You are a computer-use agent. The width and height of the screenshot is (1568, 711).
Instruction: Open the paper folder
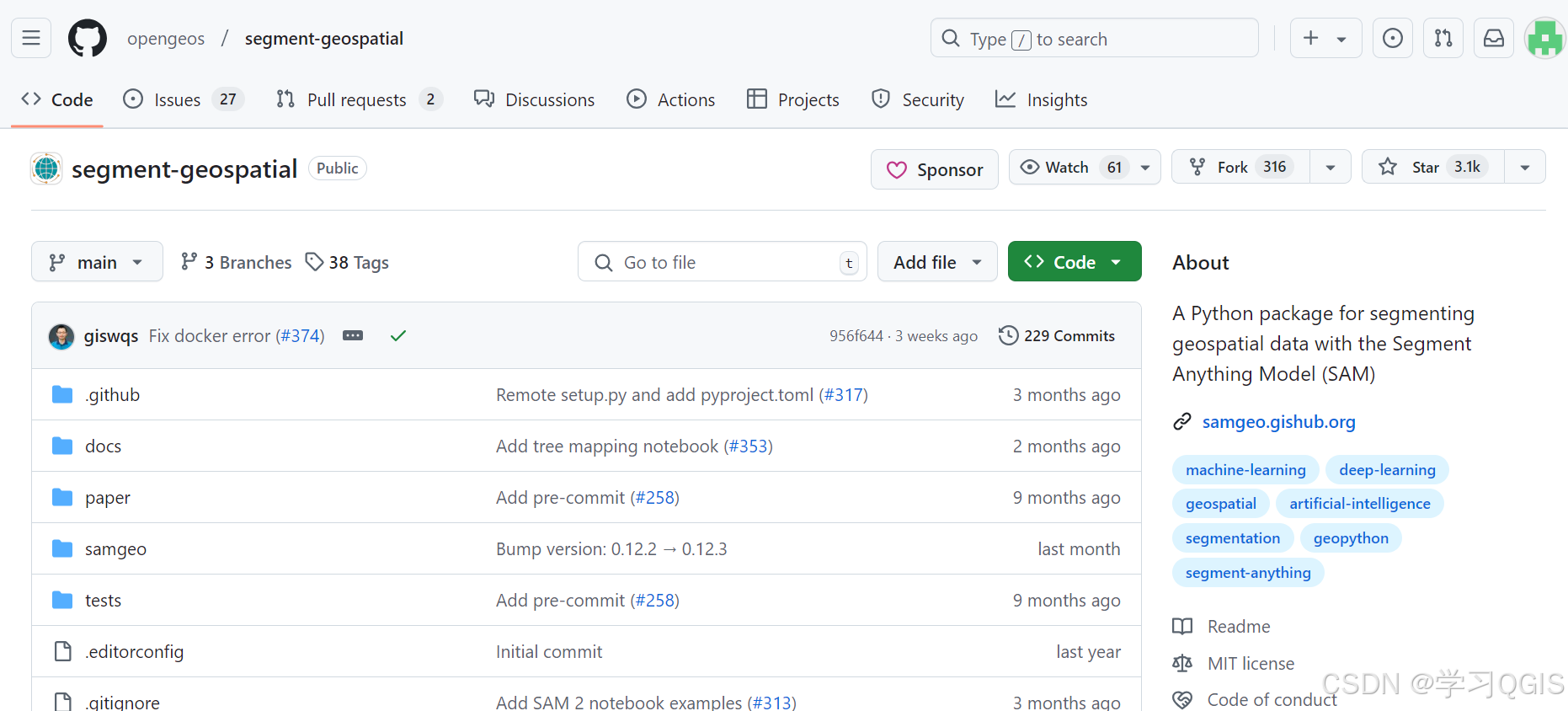pyautogui.click(x=108, y=498)
